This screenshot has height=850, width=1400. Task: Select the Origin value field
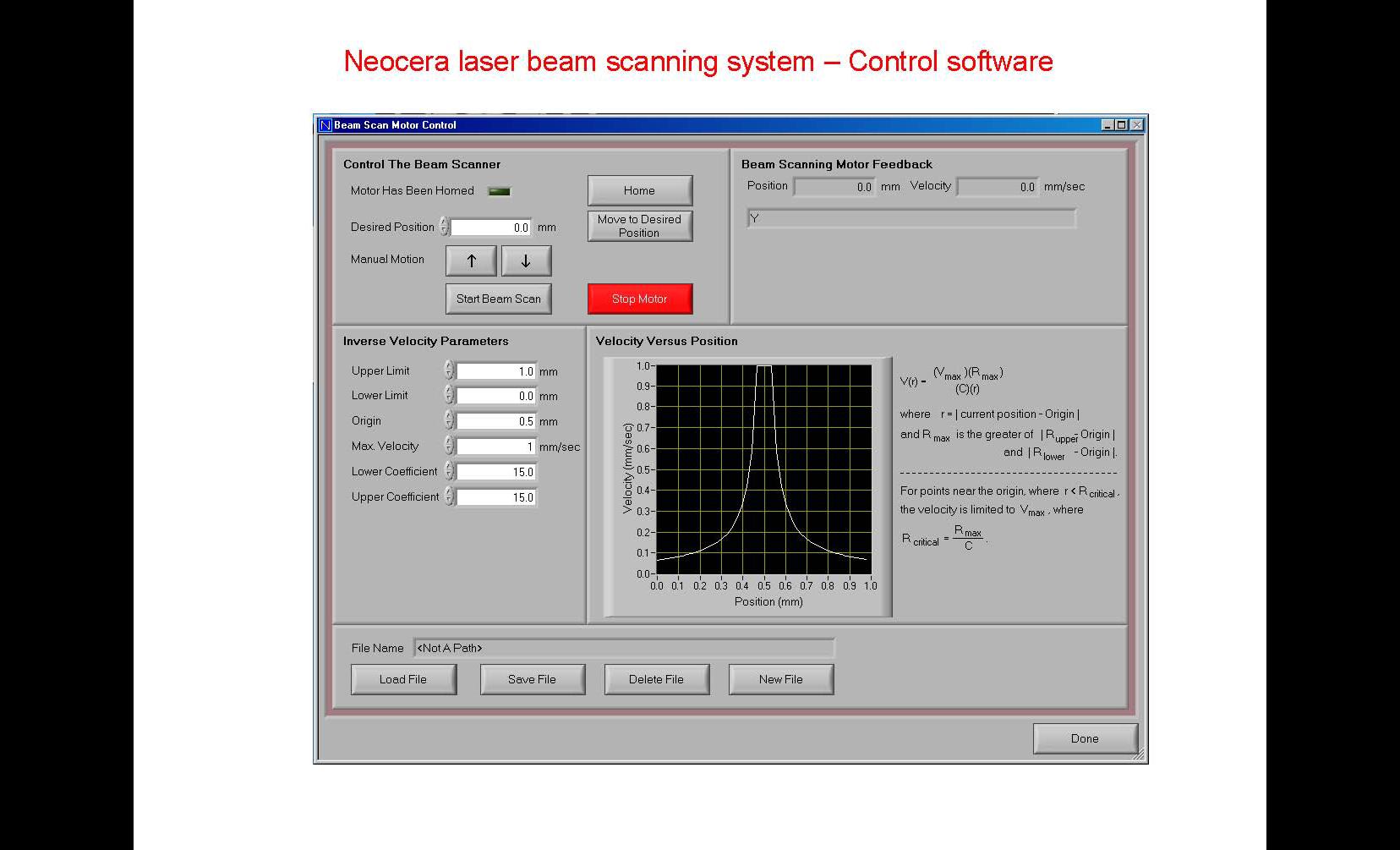[x=496, y=421]
